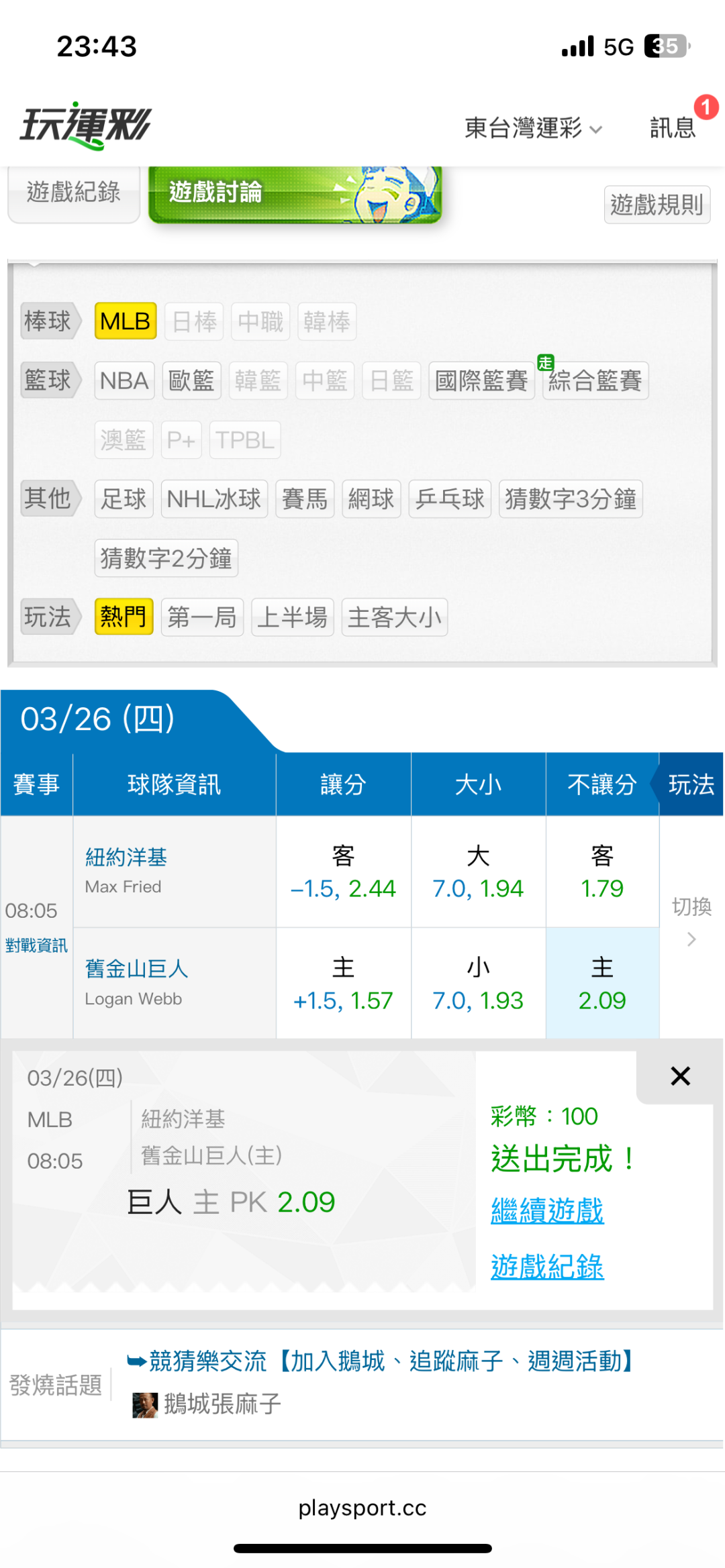Image resolution: width=725 pixels, height=1568 pixels.
Task: Tap the 鵝城張麻子 avatar thumbnail
Action: (144, 1404)
